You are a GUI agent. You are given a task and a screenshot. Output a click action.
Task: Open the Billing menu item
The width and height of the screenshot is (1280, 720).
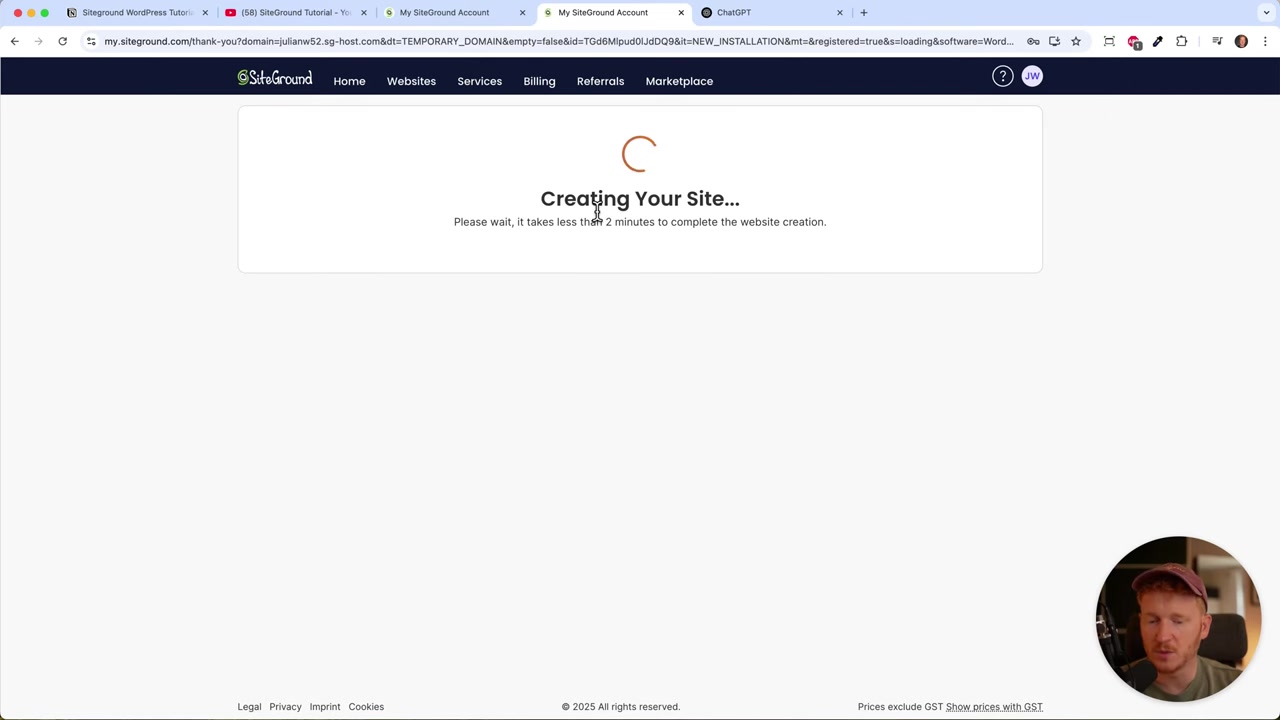(539, 81)
